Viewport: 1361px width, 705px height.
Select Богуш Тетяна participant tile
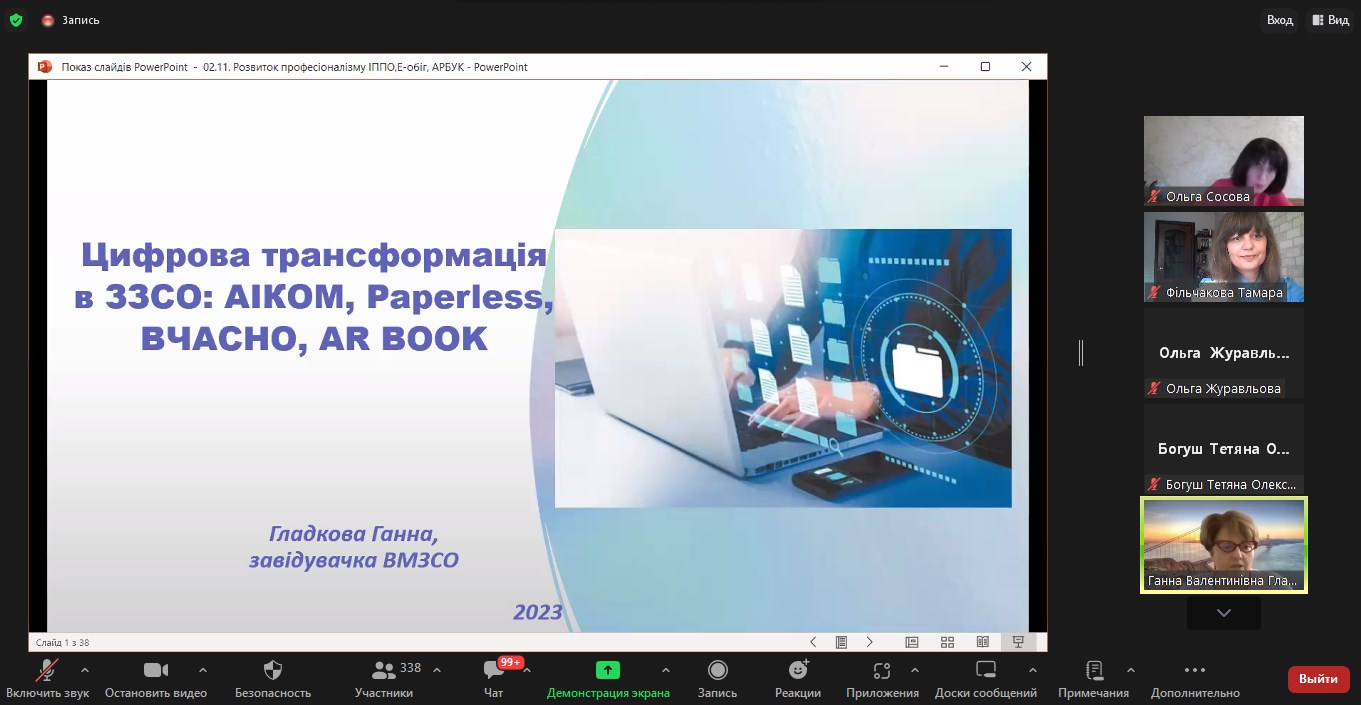pos(1224,449)
